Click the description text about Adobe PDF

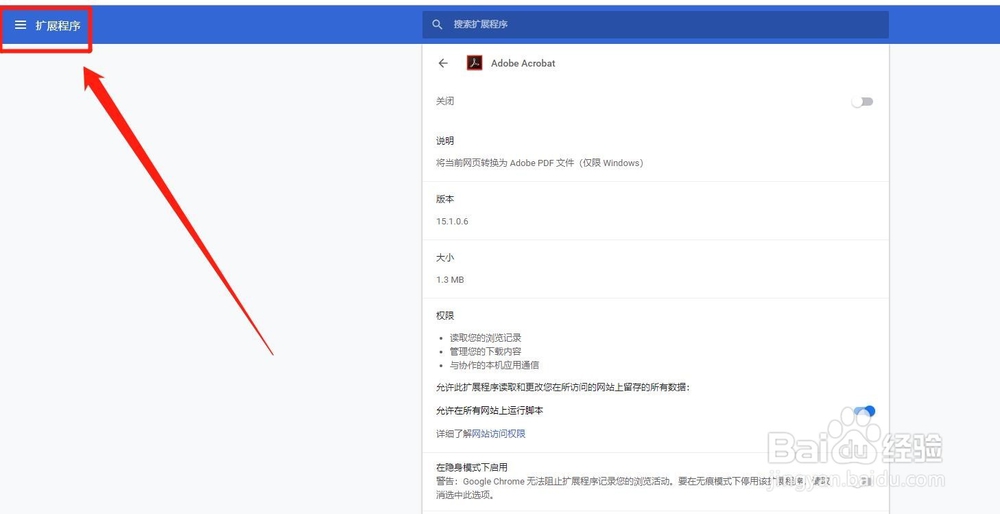(540, 163)
